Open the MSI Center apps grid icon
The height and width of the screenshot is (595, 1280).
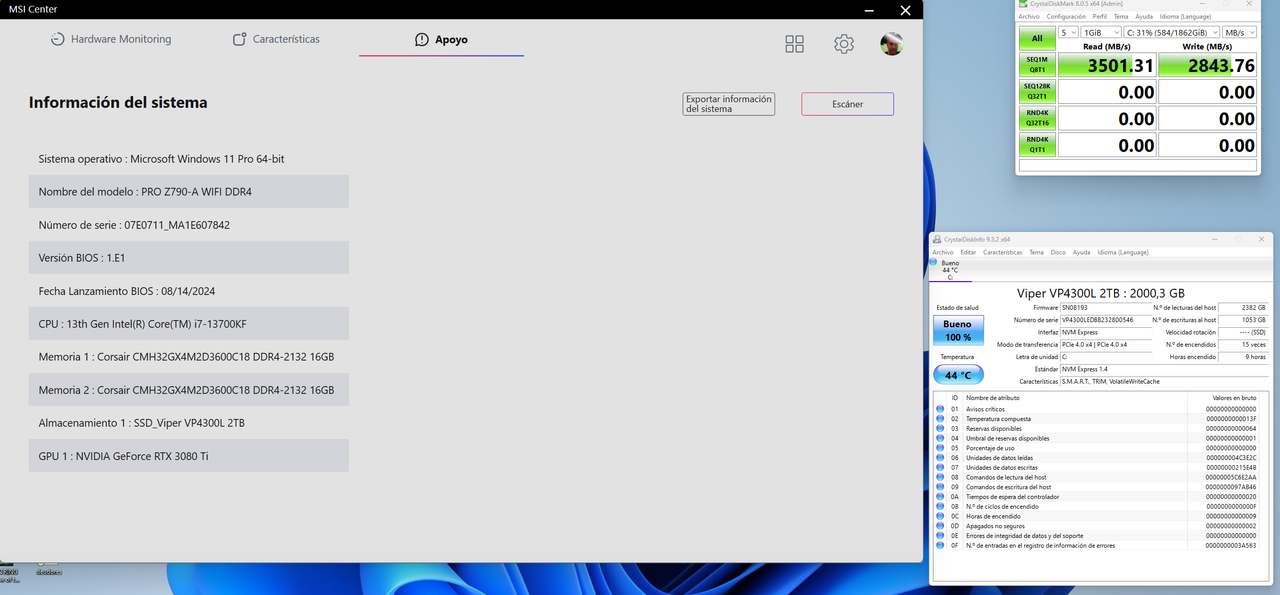(794, 44)
